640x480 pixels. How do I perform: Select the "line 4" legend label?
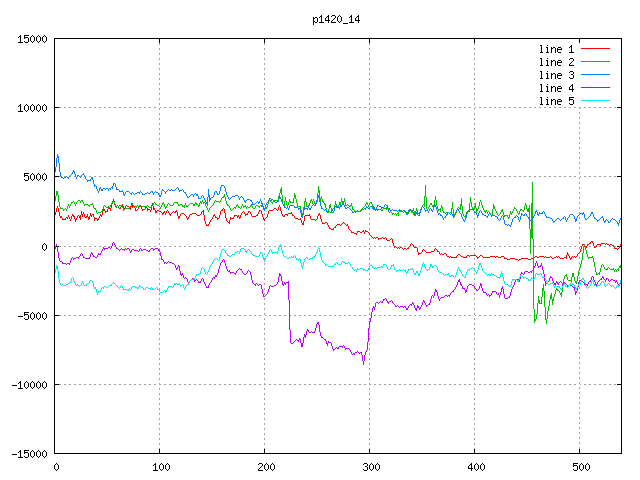(x=556, y=88)
